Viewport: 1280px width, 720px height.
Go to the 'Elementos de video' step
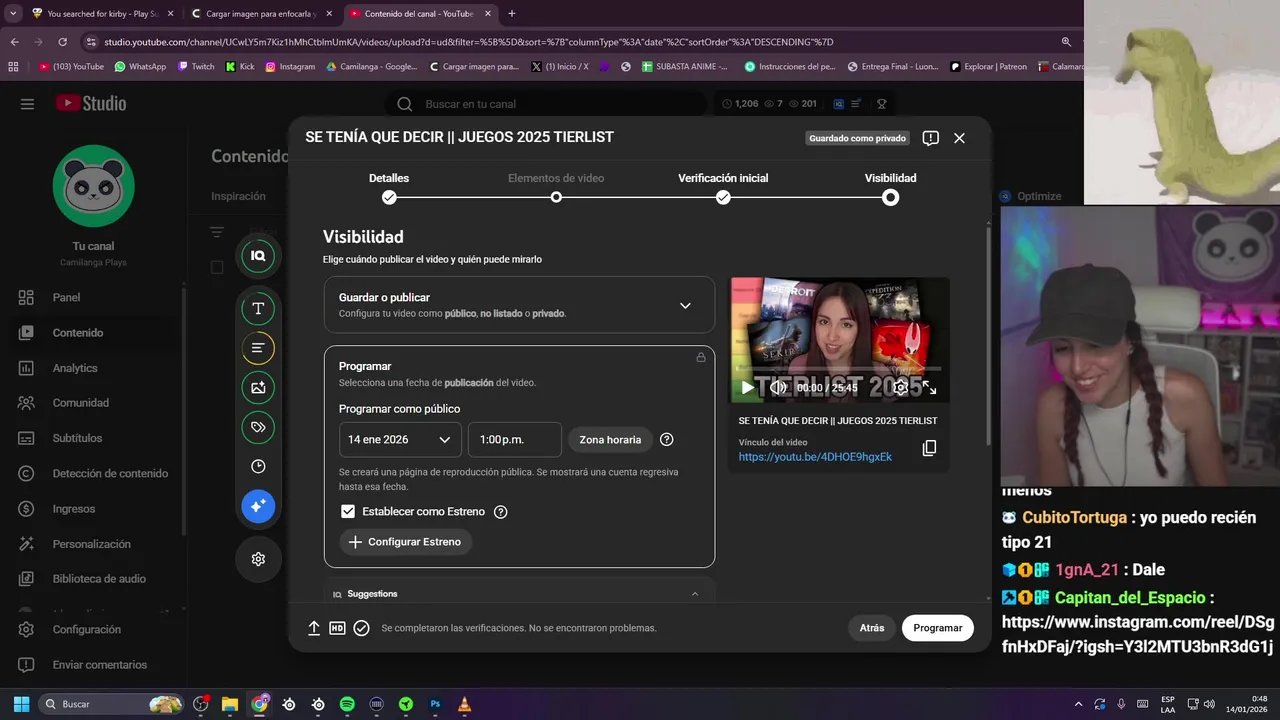556,187
